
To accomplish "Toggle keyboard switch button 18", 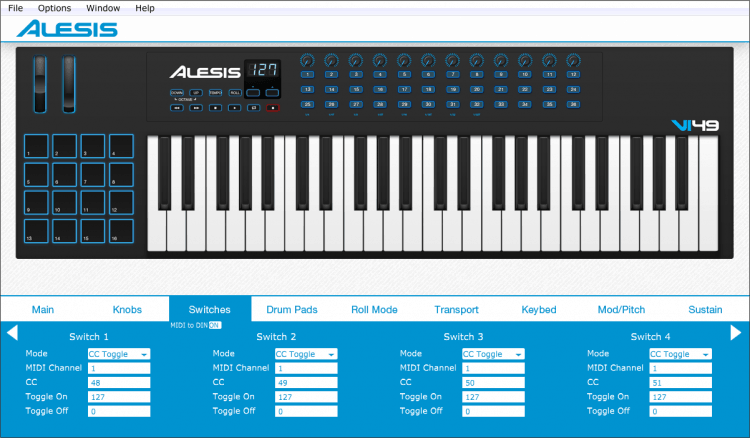I will tap(428, 89).
